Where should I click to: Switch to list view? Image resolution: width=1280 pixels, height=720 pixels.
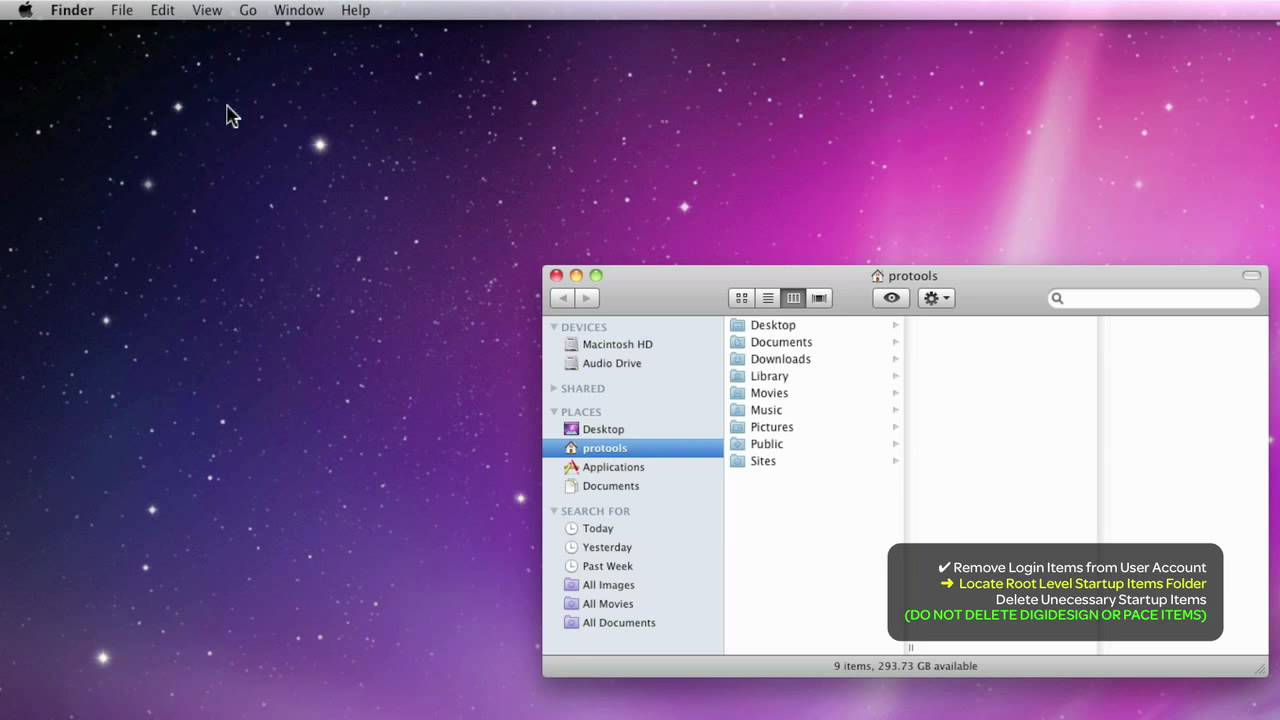point(768,298)
